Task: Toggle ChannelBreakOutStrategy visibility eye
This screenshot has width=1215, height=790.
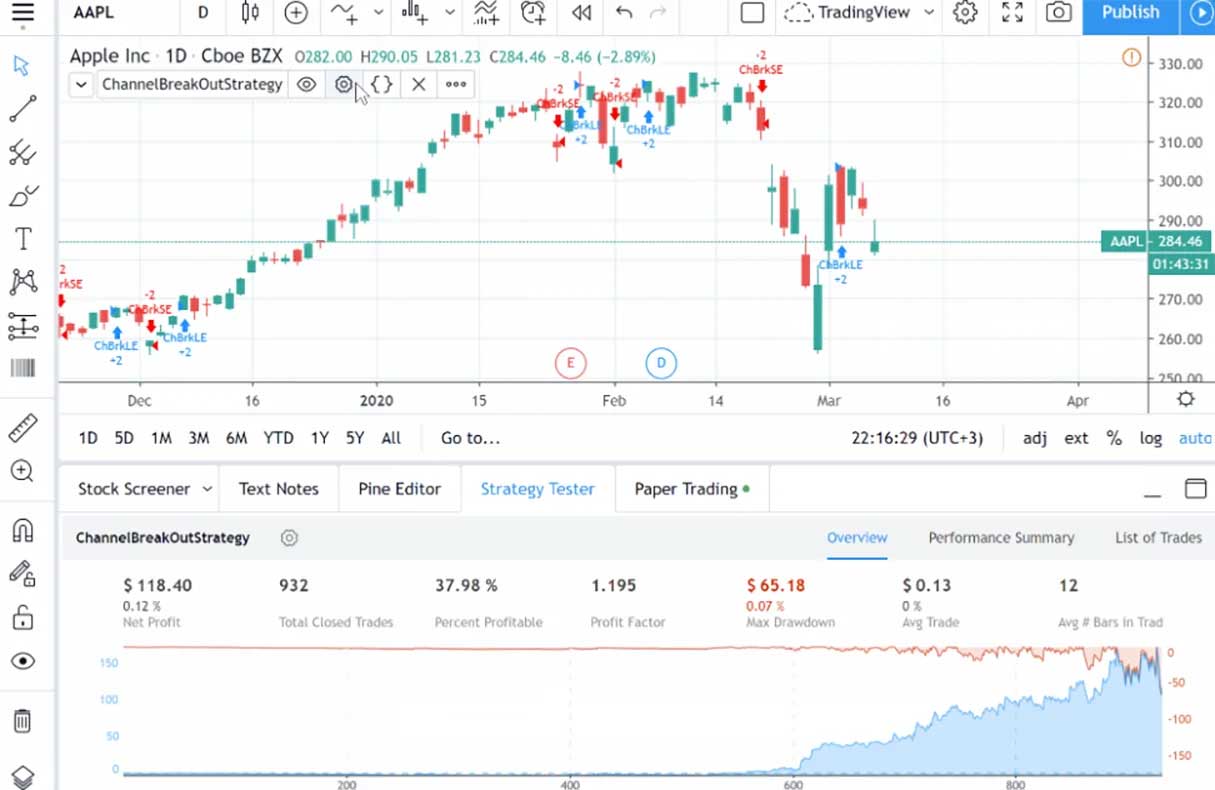Action: click(307, 85)
